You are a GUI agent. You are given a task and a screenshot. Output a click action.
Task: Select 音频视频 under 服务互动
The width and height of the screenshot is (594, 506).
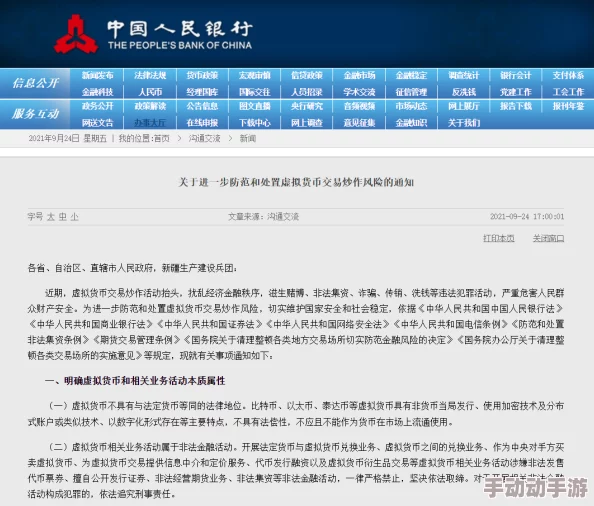pos(359,106)
